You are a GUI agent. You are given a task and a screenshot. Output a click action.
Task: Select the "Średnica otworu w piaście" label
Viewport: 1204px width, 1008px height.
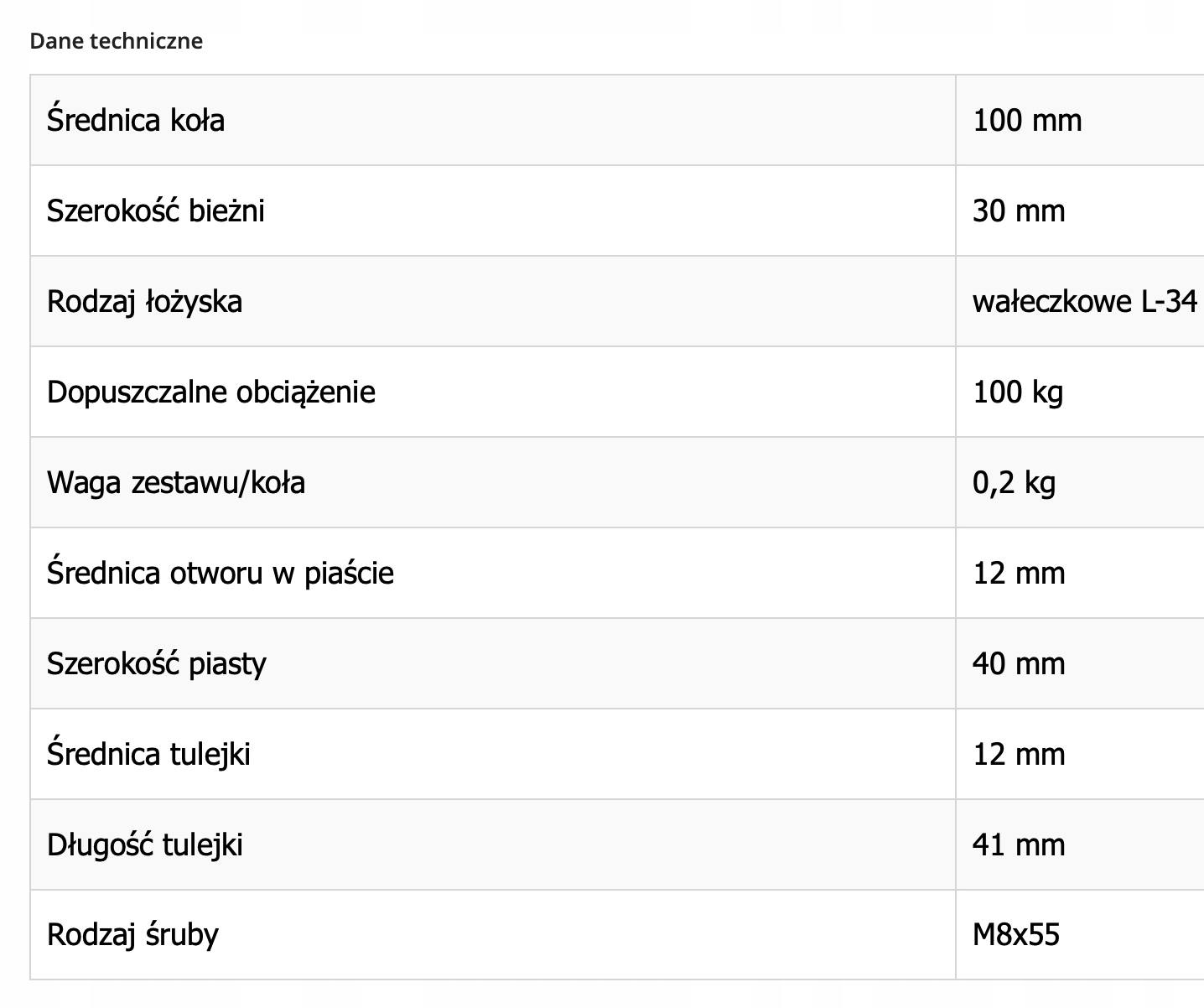pos(221,573)
